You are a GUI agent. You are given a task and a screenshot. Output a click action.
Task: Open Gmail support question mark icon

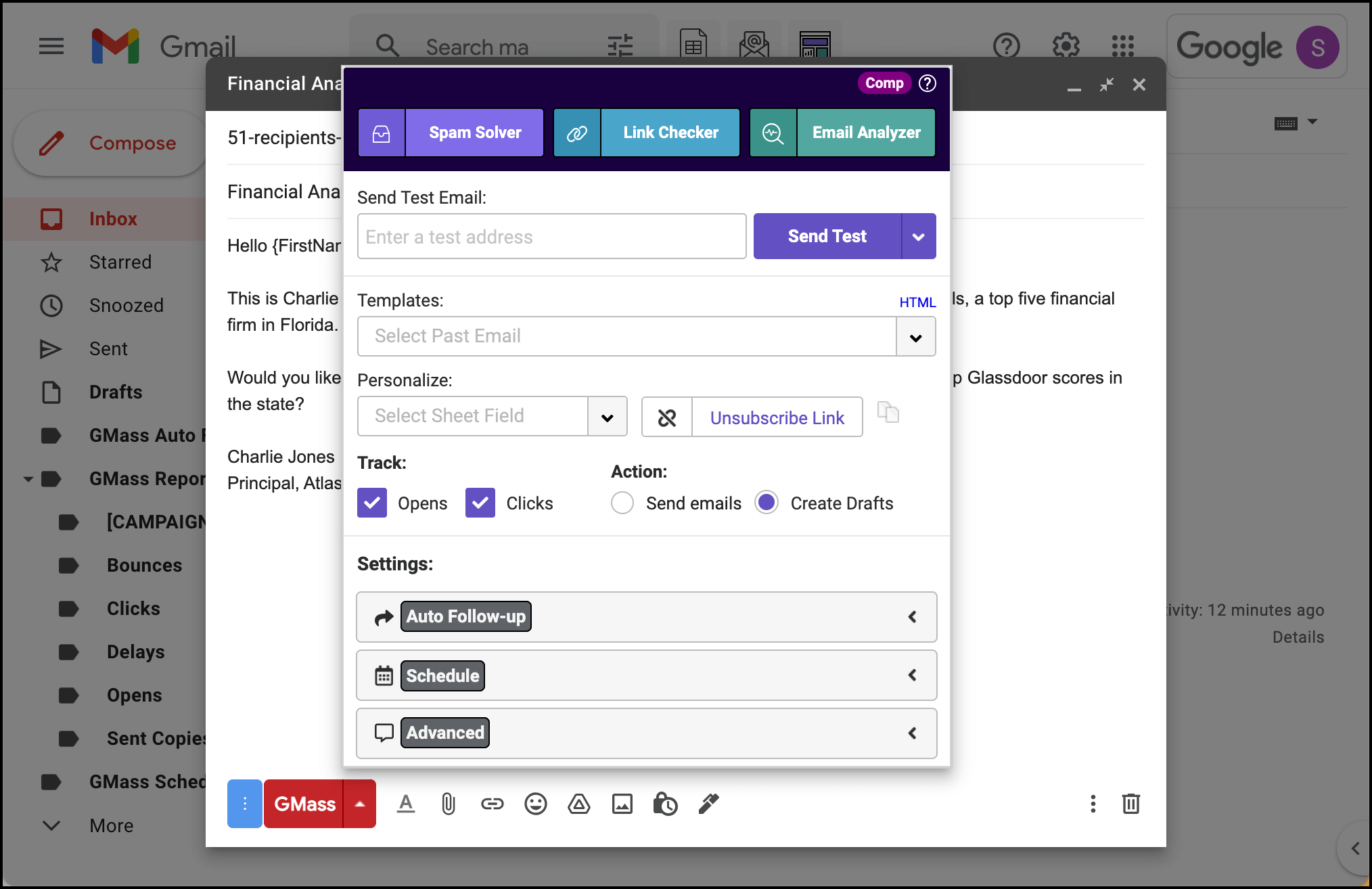(x=1007, y=46)
